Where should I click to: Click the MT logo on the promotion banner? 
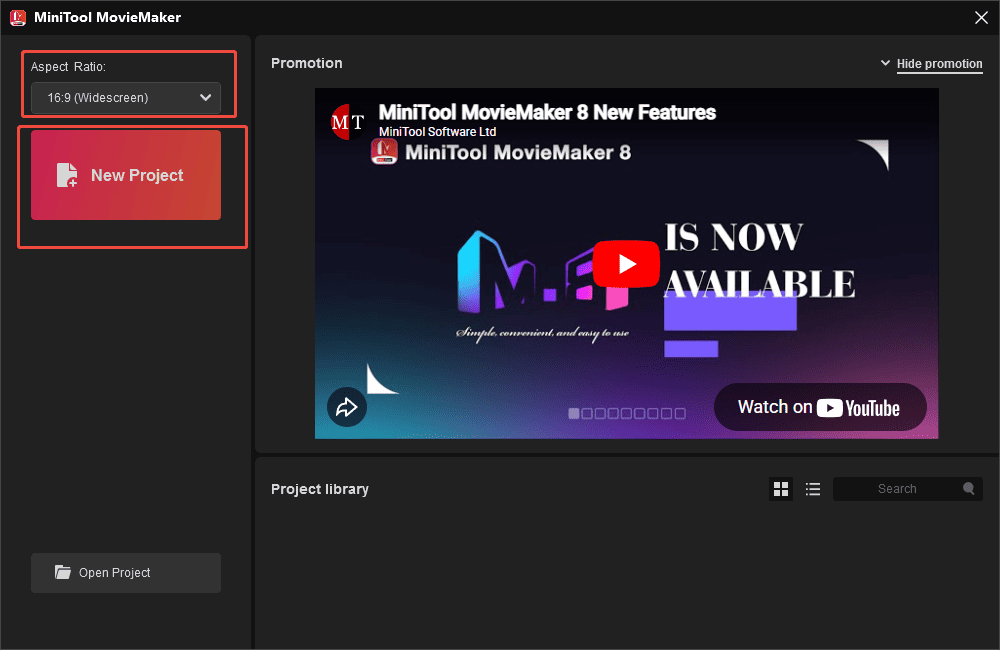[x=347, y=122]
